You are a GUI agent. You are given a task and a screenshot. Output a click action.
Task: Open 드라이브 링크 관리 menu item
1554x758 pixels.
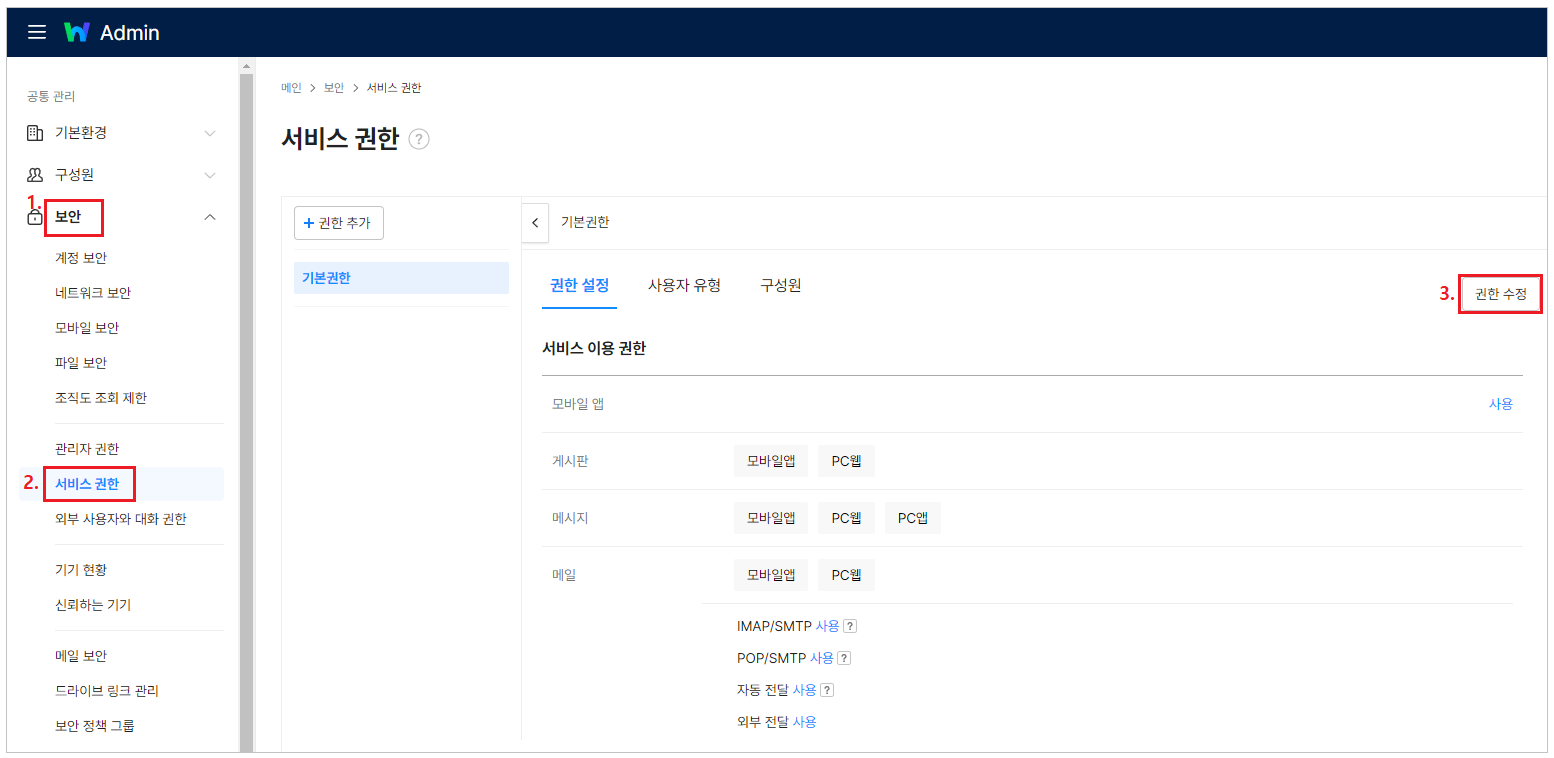[x=107, y=691]
